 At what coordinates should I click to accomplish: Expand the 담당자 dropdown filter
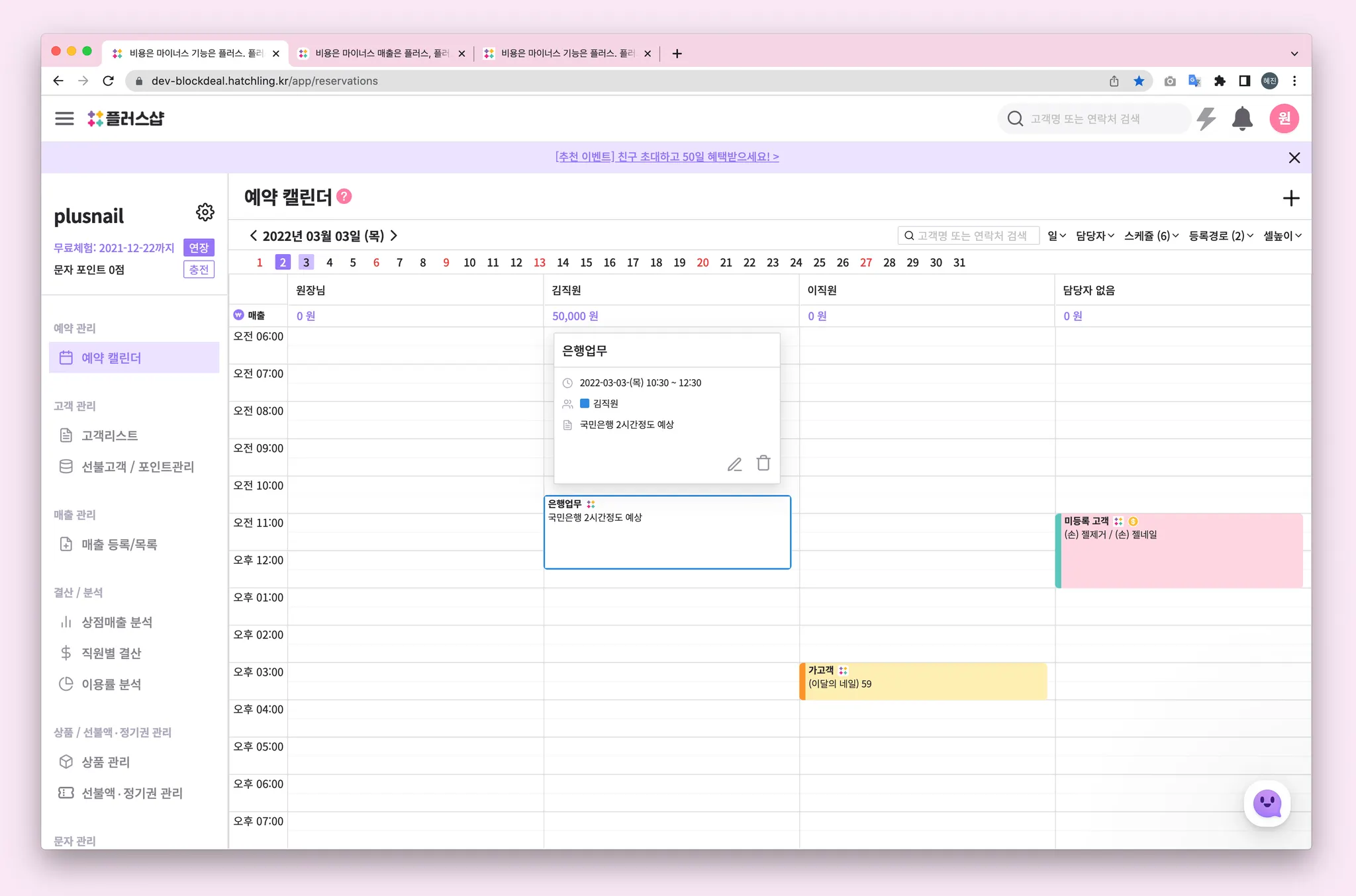(x=1094, y=236)
